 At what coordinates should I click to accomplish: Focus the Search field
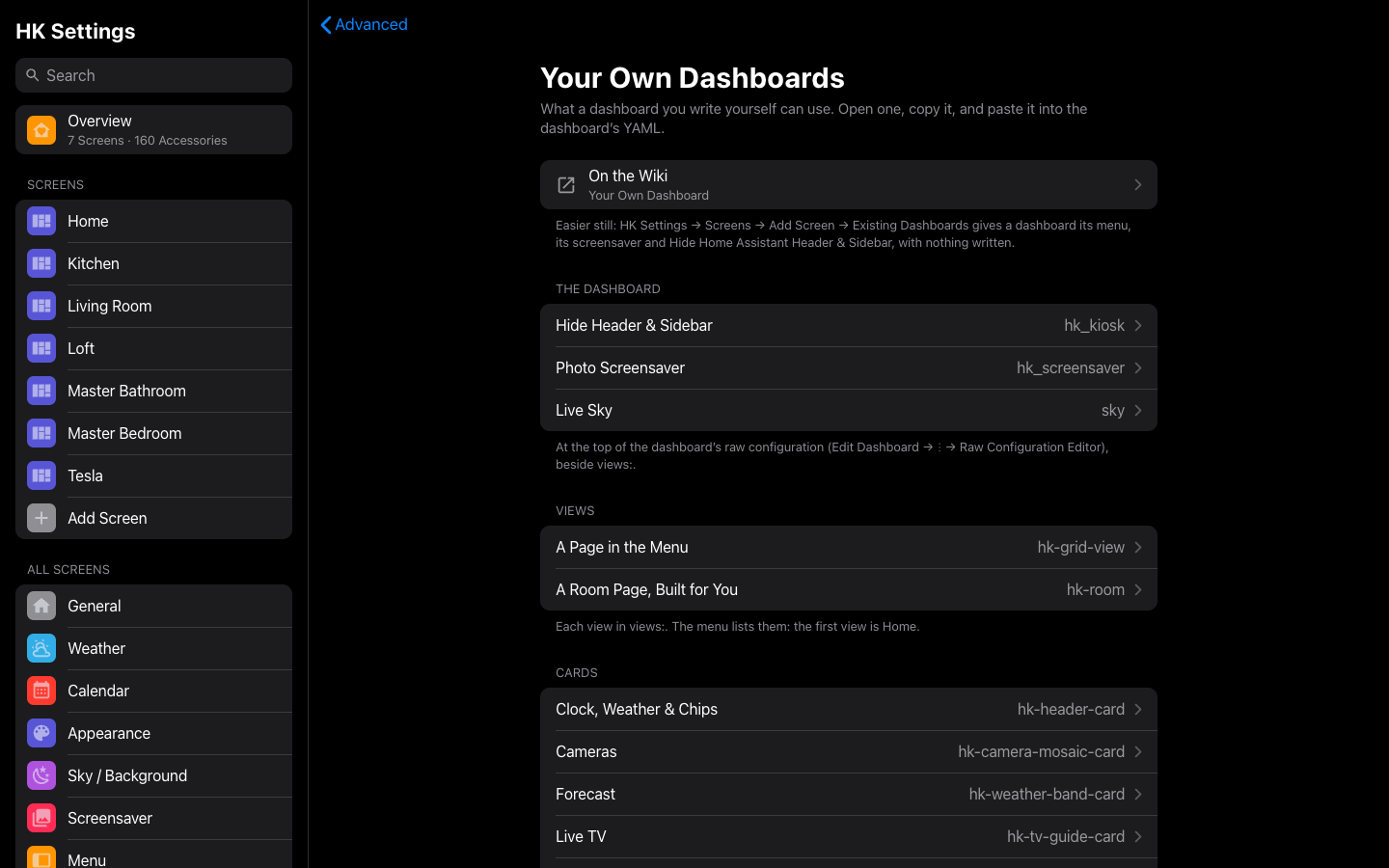[153, 75]
